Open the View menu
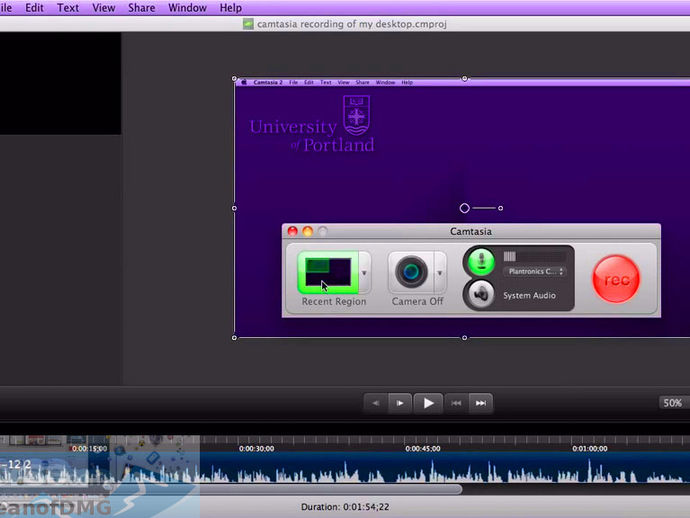690x518 pixels. point(103,7)
